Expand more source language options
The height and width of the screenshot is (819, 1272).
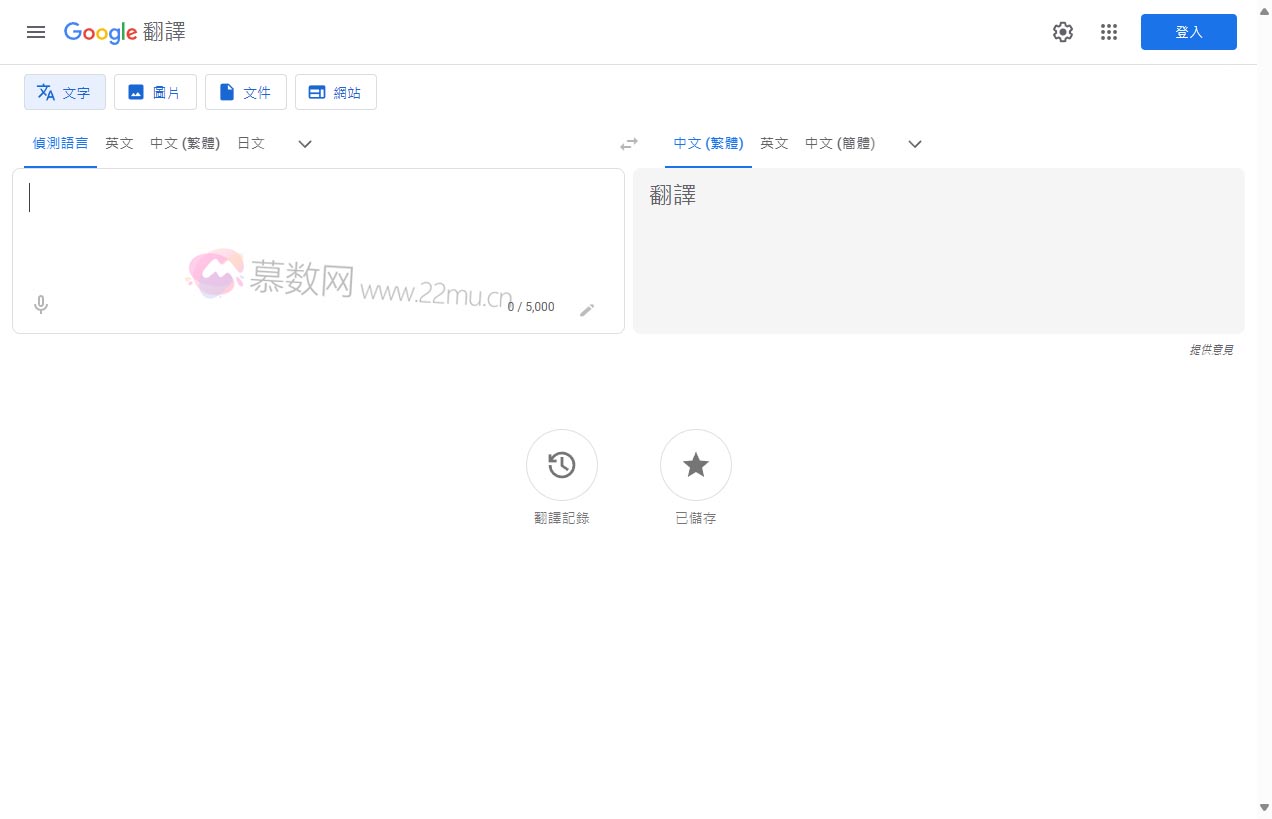304,144
